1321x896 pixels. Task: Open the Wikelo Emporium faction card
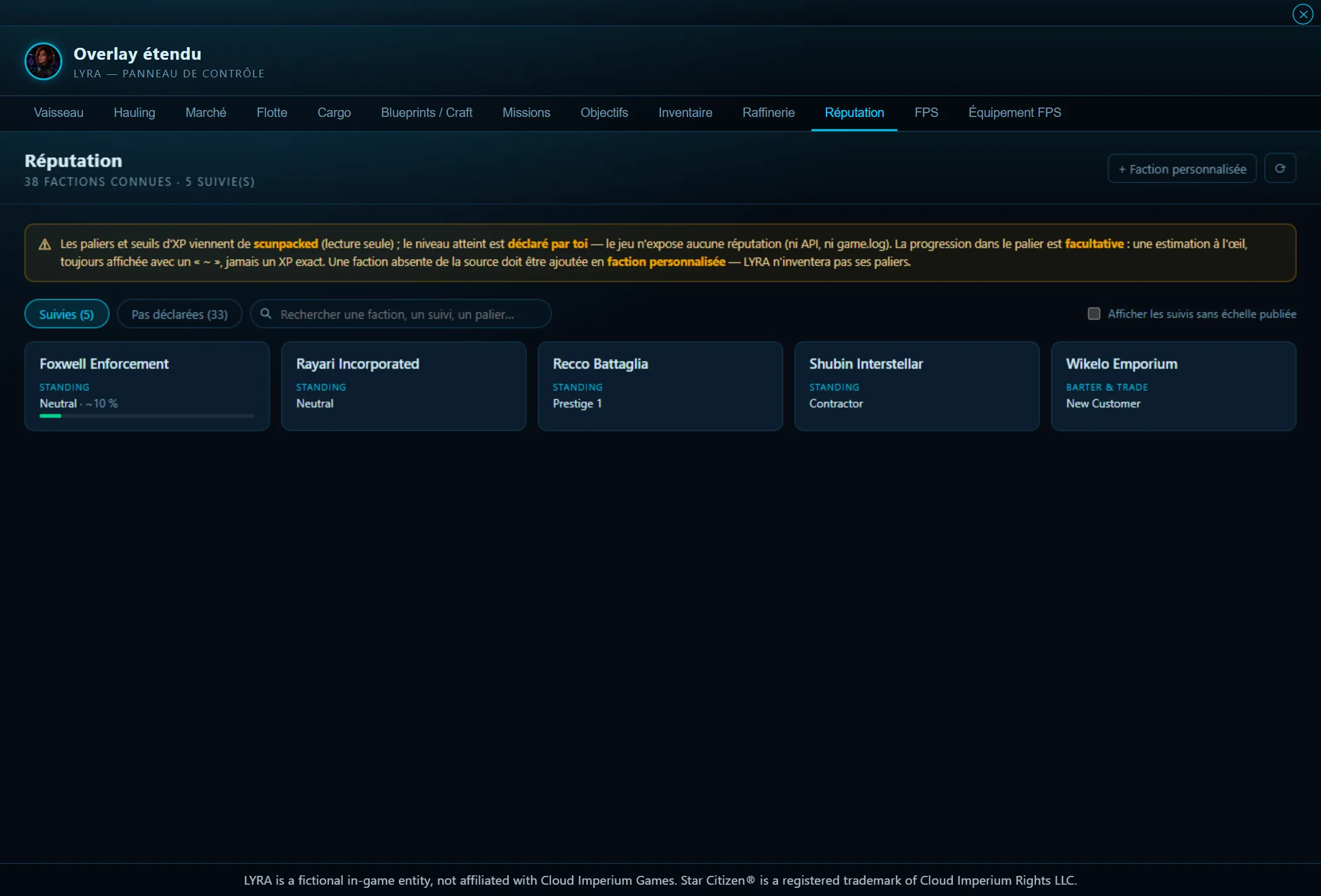1174,386
